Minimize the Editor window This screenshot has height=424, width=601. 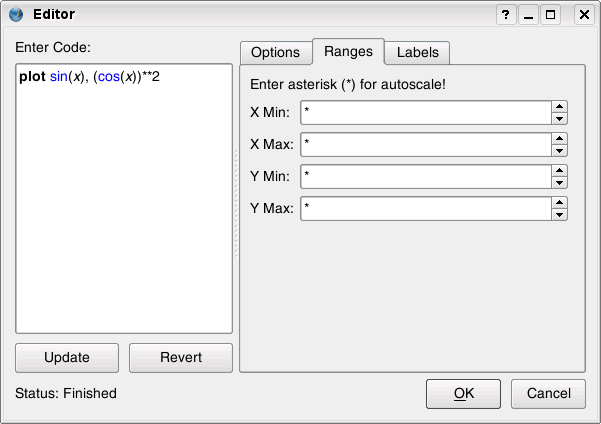click(529, 15)
